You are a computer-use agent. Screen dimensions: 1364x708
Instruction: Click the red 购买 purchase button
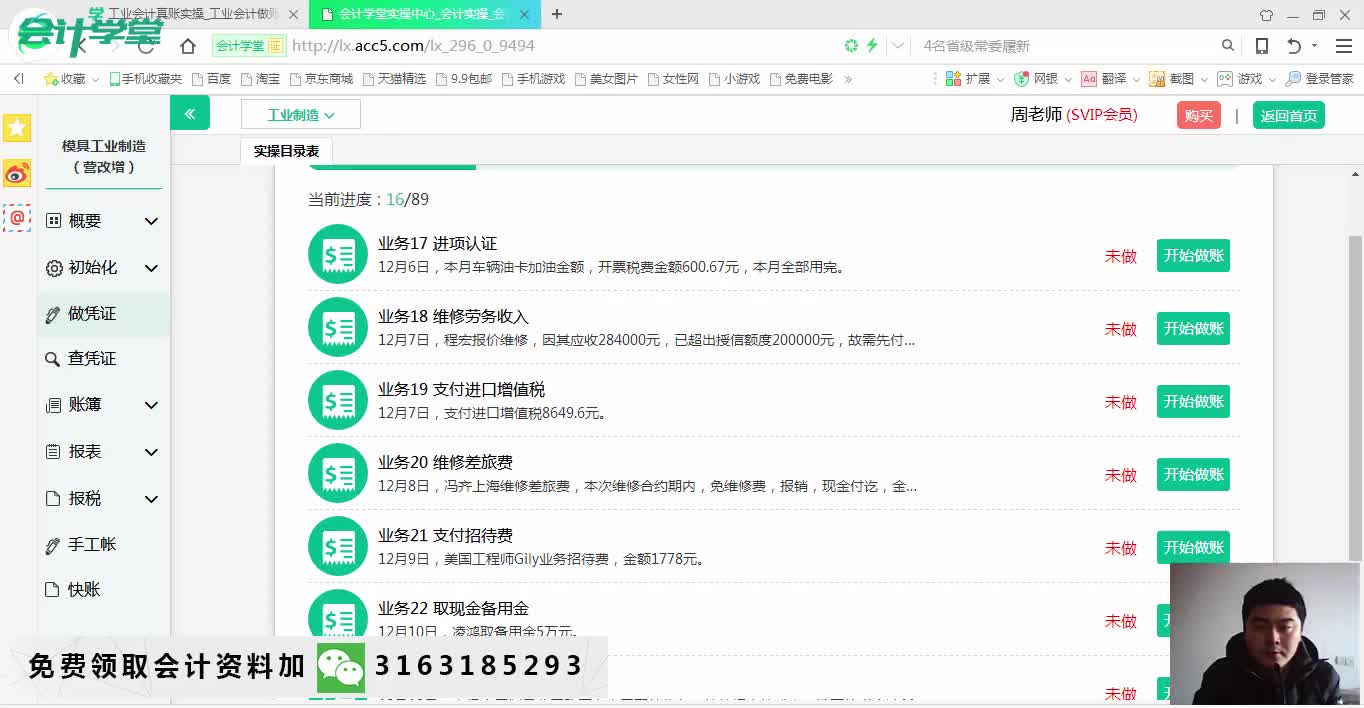pos(1198,115)
